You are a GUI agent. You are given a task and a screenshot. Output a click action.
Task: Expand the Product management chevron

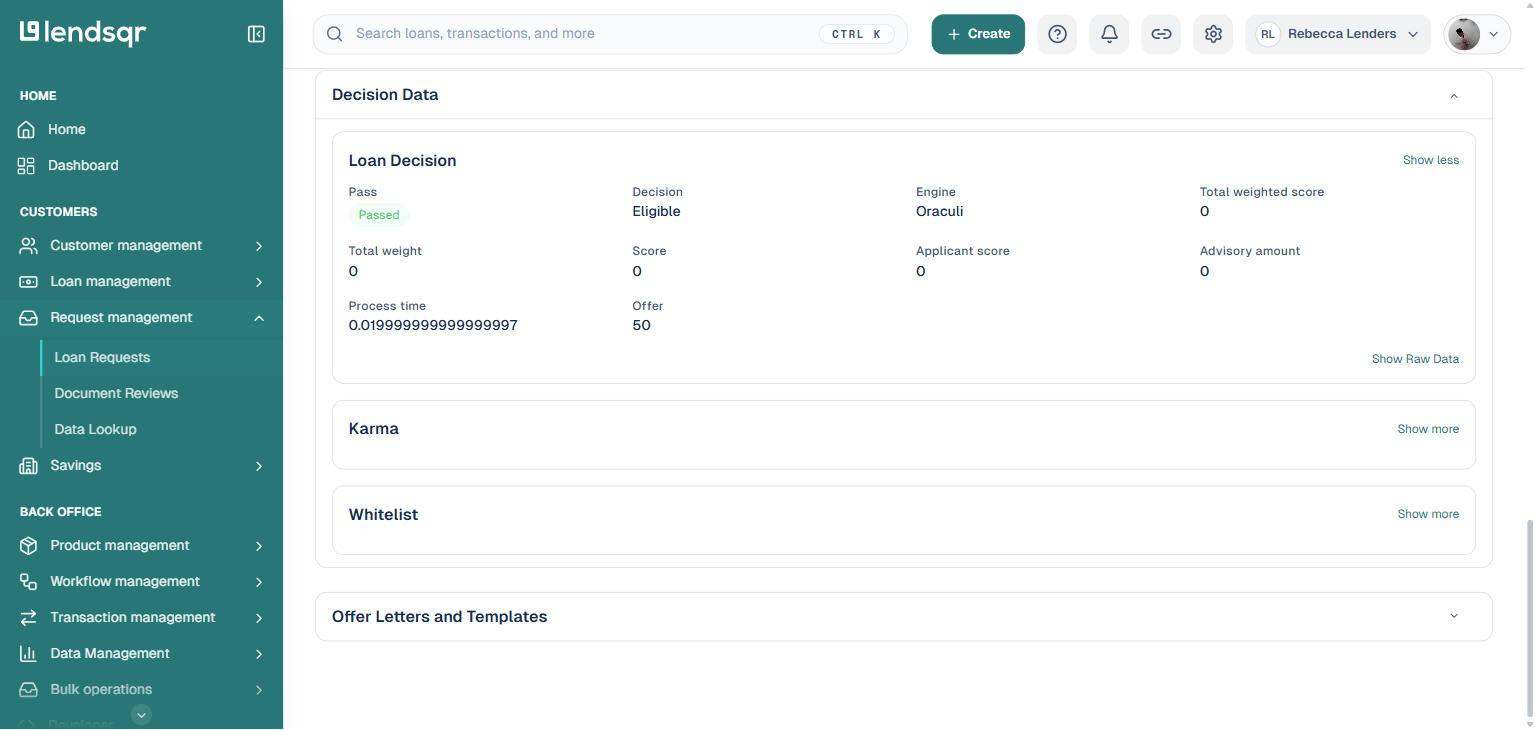point(259,546)
